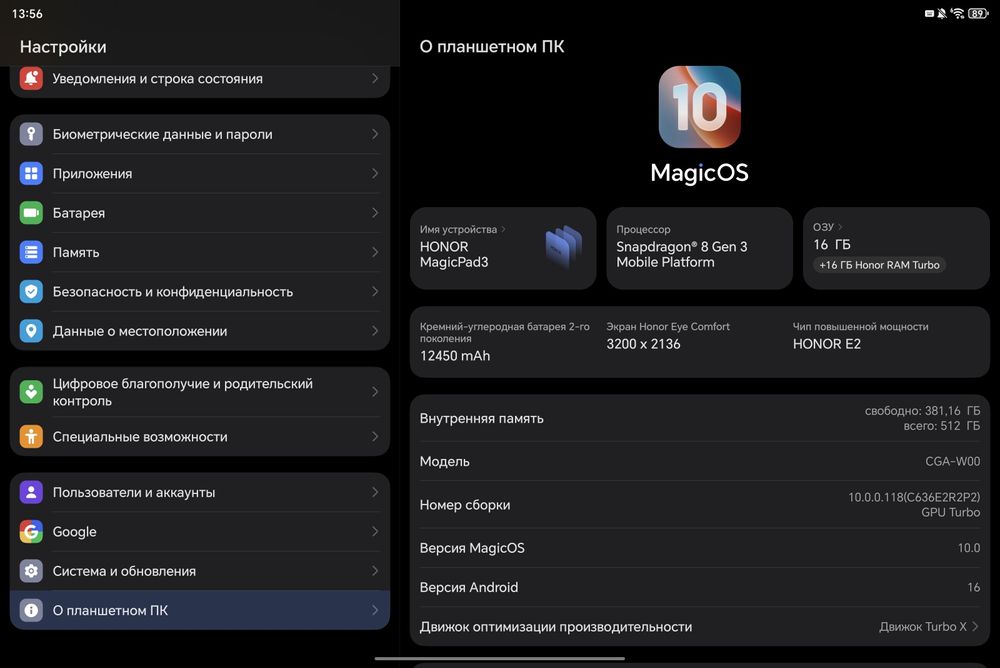Tap the arrow next to Имя устройства
The width and height of the screenshot is (1000, 668).
(503, 229)
